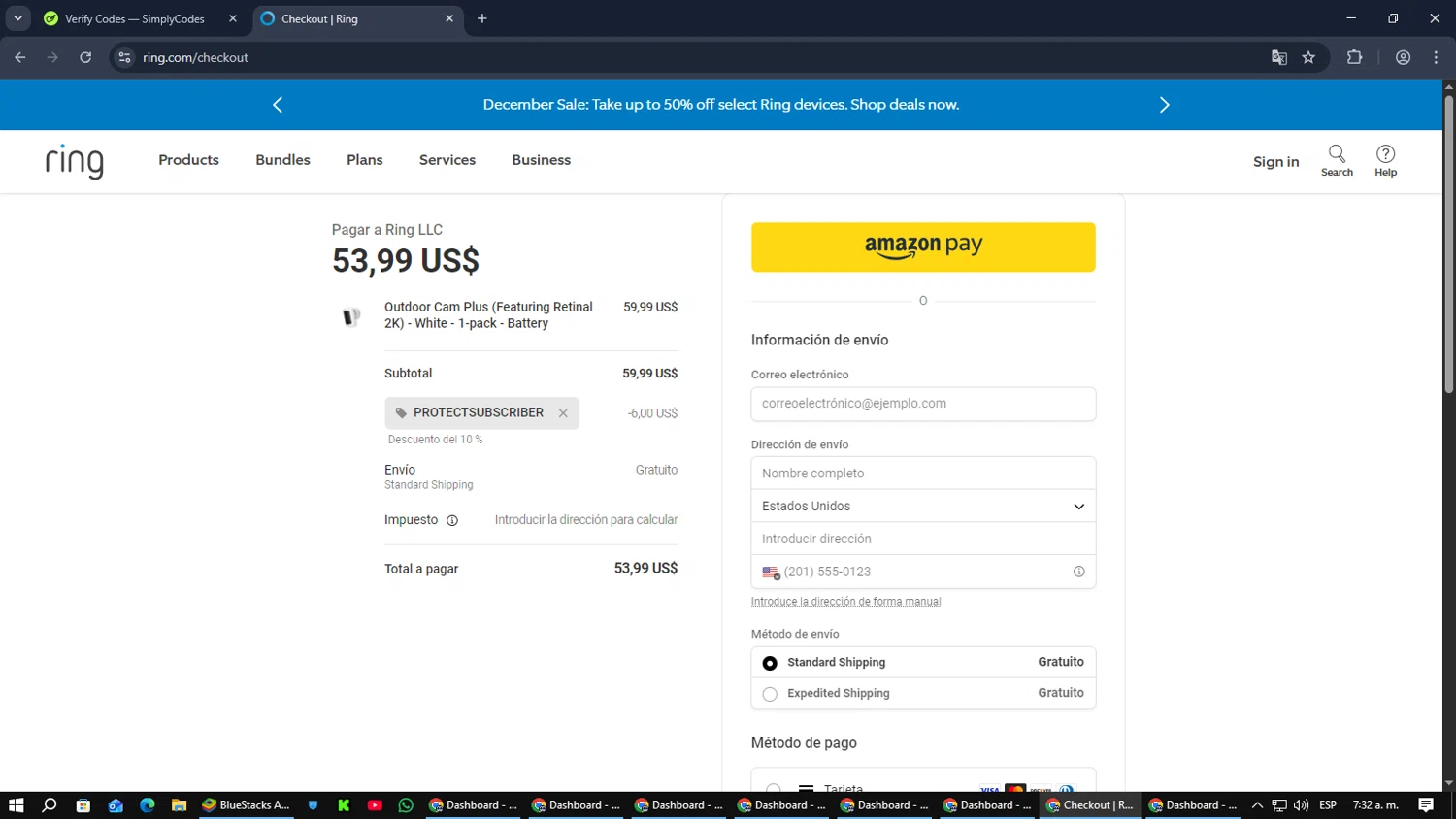This screenshot has height=819, width=1456.
Task: Click the ESP language indicator in tray
Action: pos(1328,805)
